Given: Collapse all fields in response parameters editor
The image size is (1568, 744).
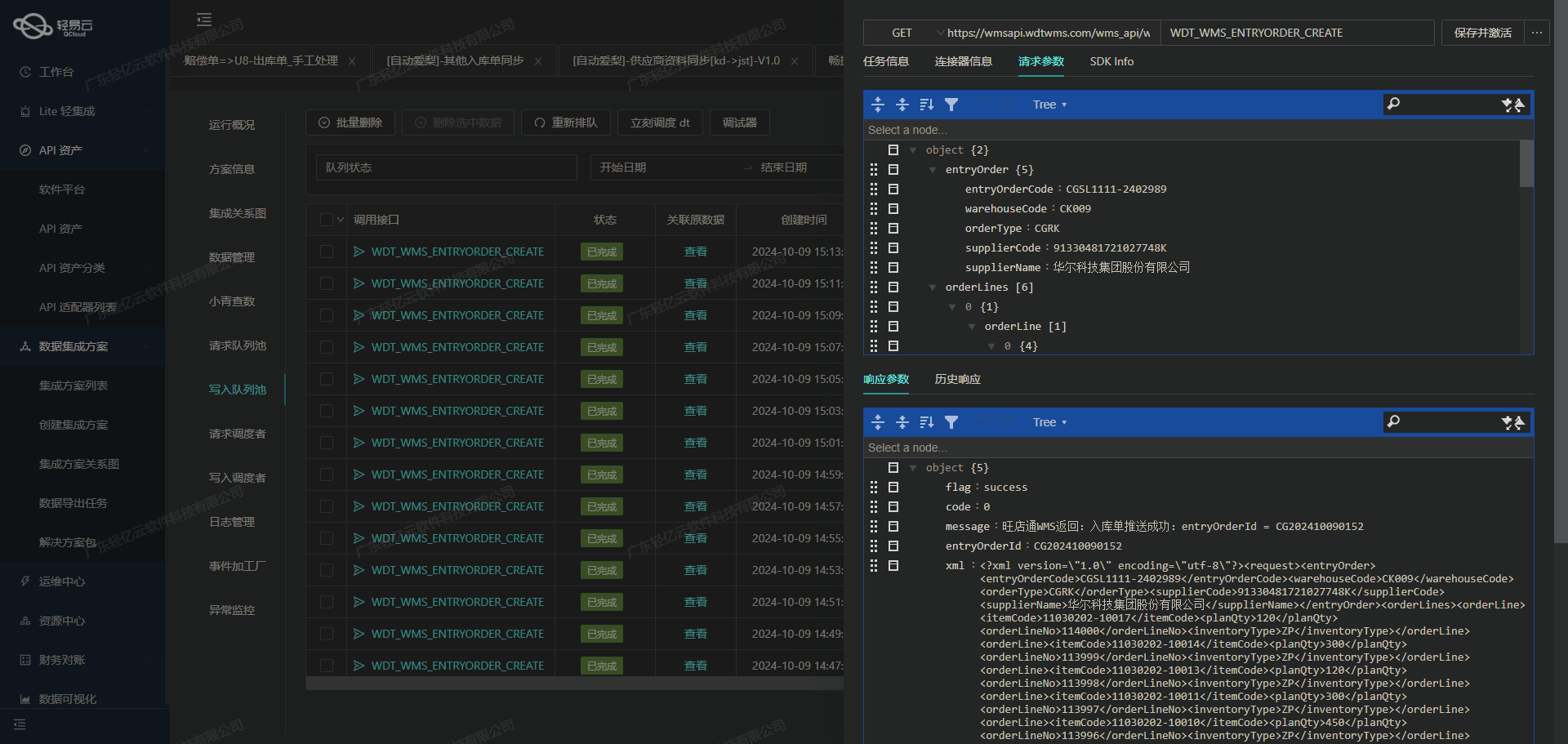Looking at the screenshot, I should click(x=902, y=422).
